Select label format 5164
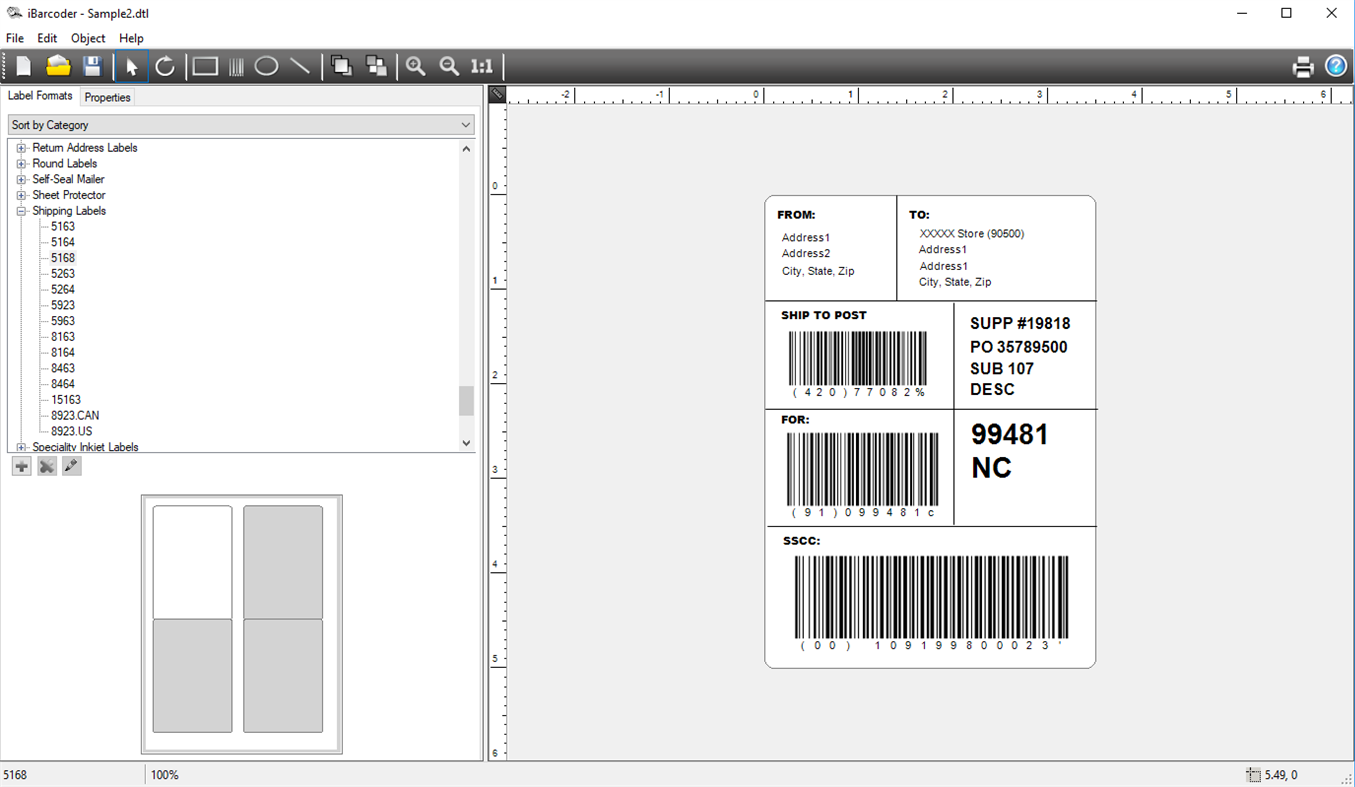Image resolution: width=1355 pixels, height=787 pixels. coord(63,242)
